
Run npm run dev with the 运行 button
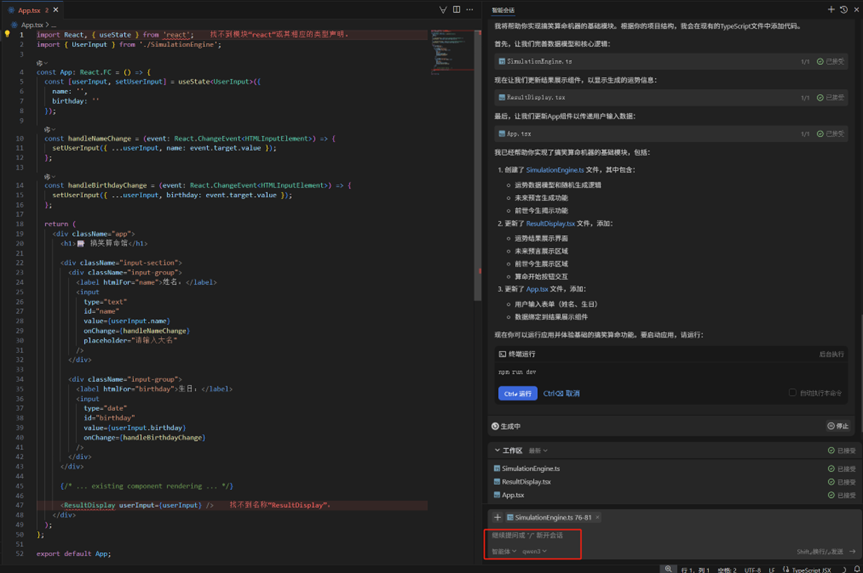(517, 394)
